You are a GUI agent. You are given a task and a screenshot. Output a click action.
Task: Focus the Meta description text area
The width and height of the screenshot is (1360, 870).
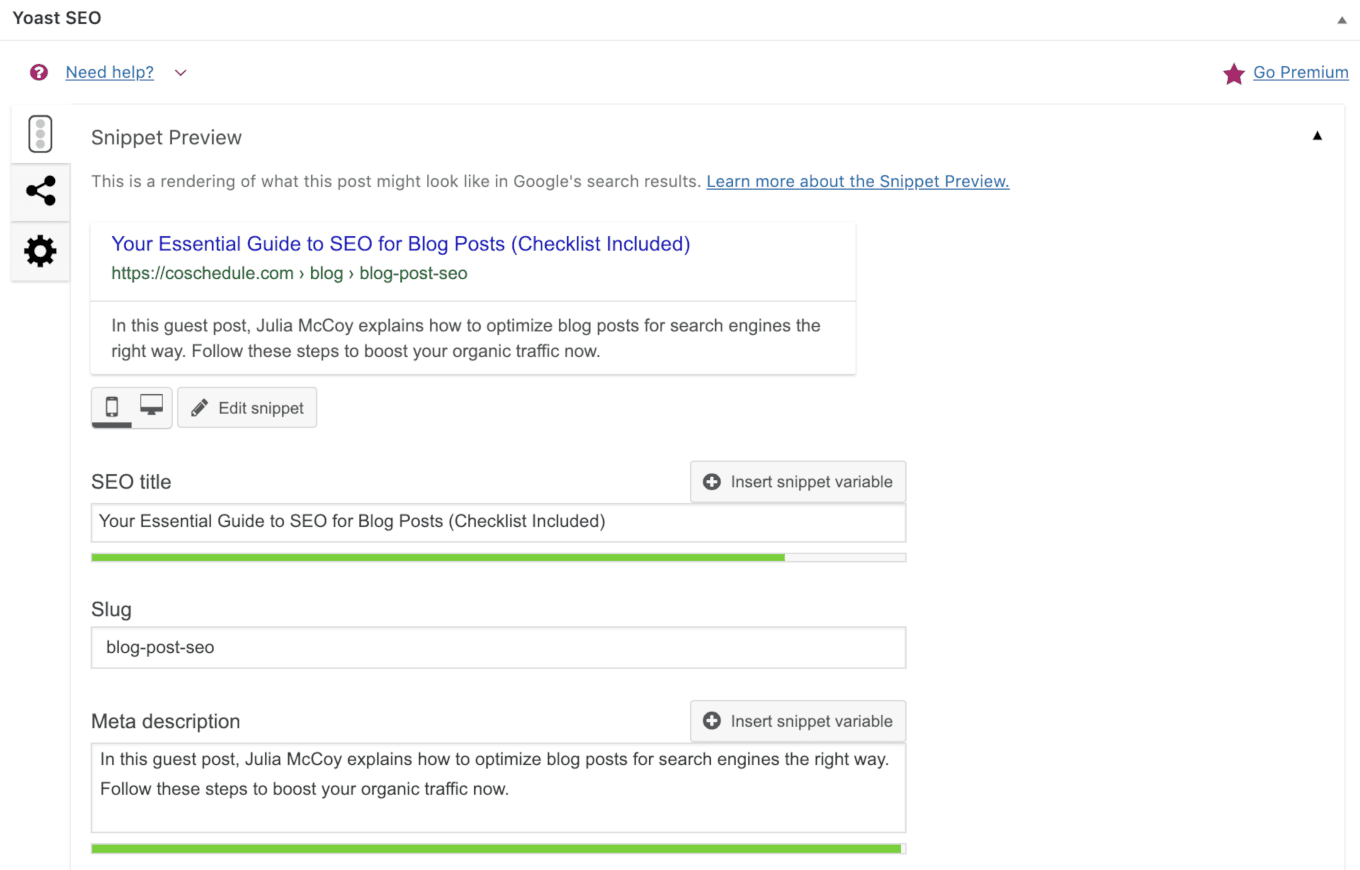498,788
